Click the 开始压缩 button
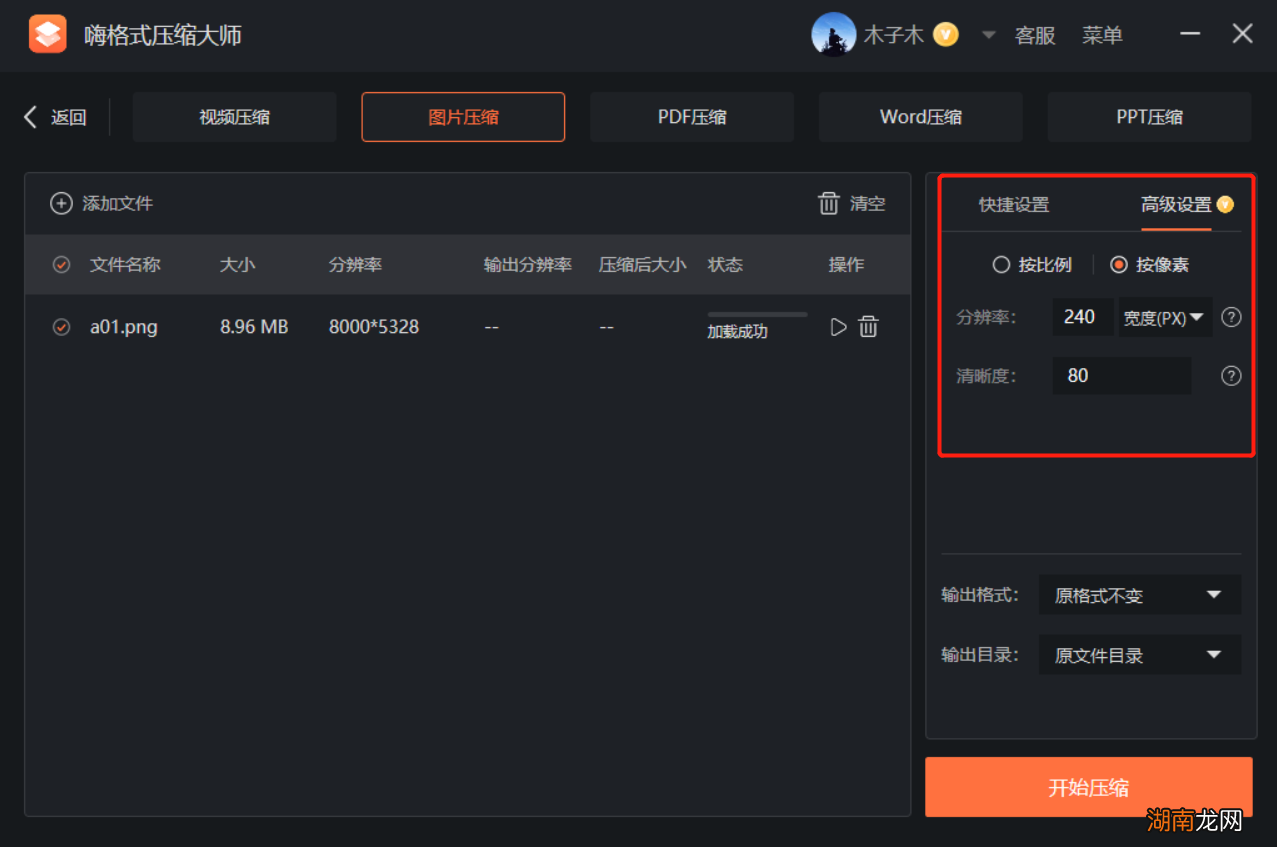This screenshot has height=847, width=1277. click(x=1089, y=787)
